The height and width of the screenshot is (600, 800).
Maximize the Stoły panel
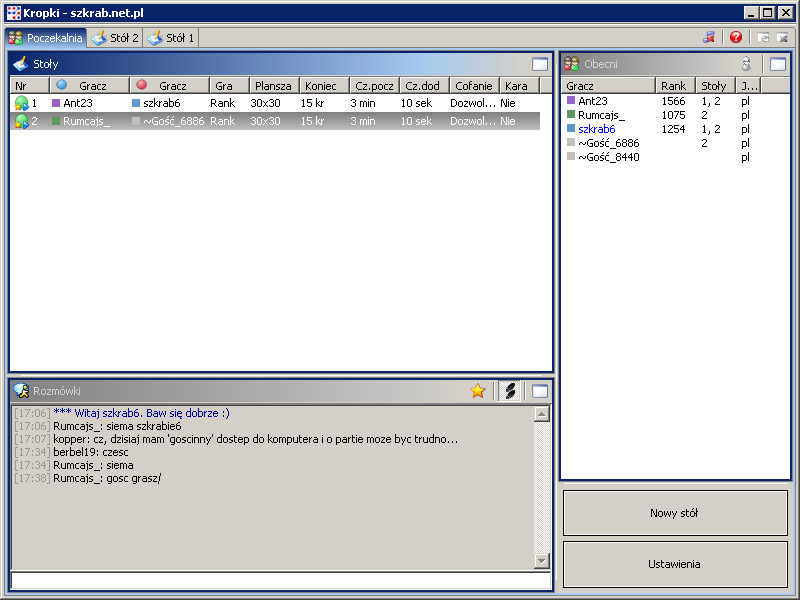tap(540, 64)
